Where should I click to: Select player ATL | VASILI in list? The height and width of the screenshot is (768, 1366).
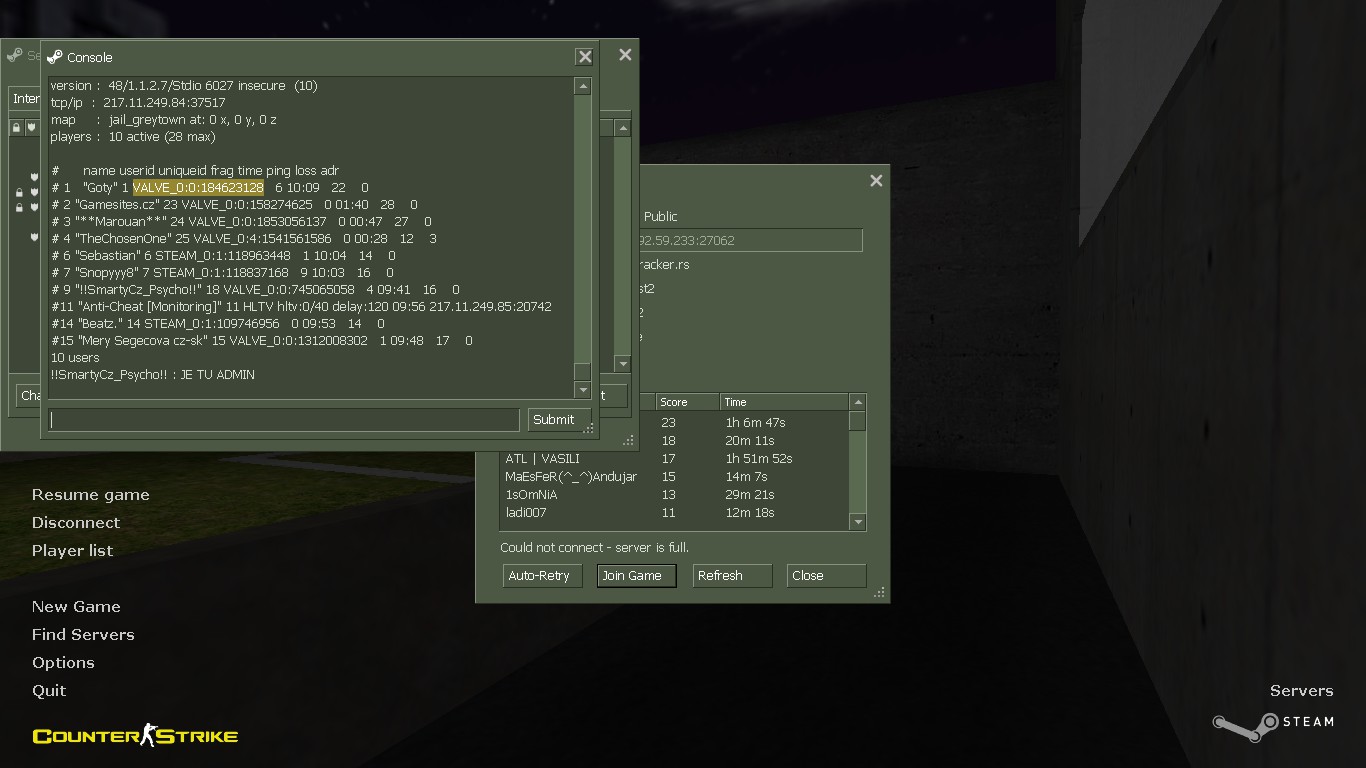[x=542, y=459]
